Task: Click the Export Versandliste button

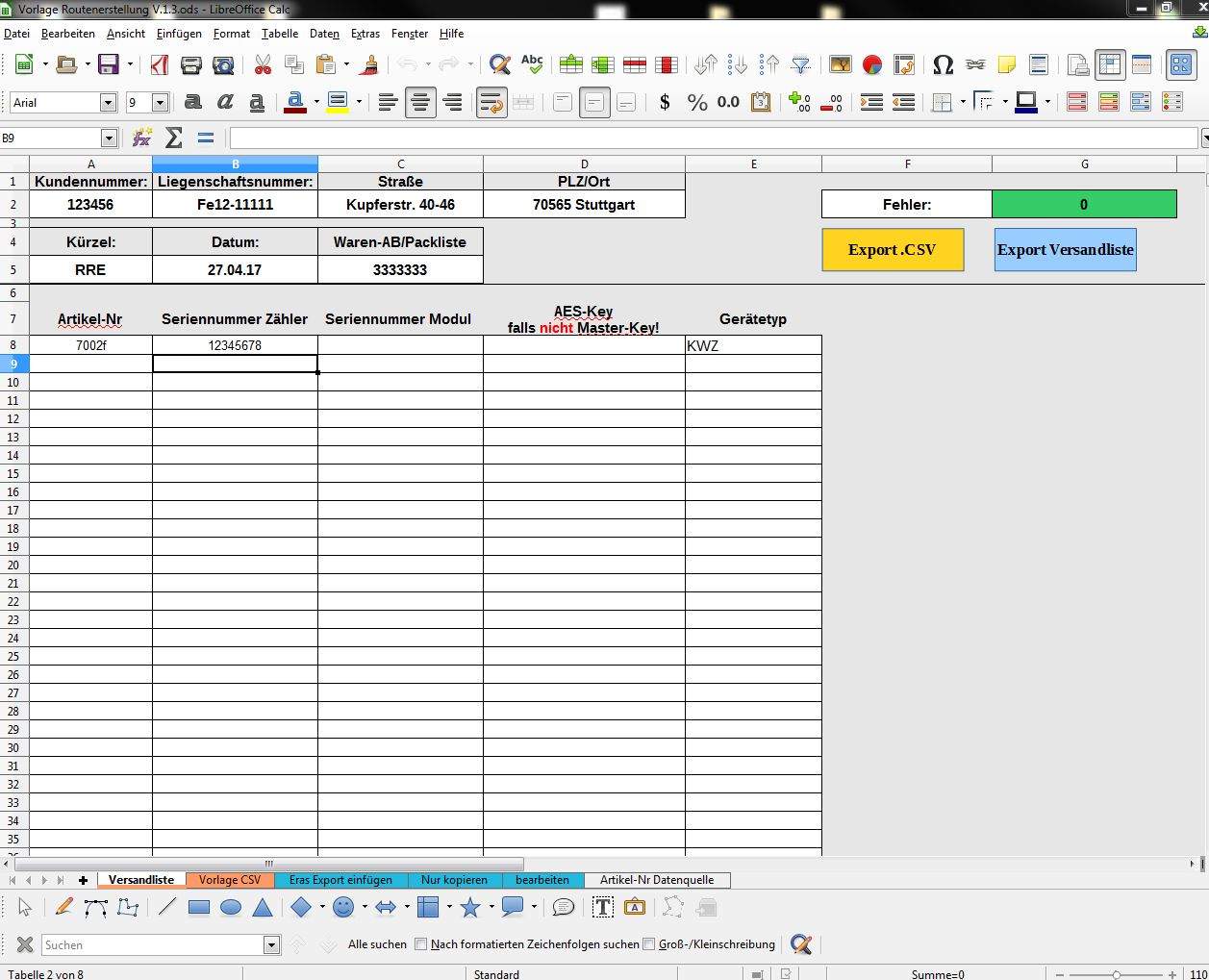Action: (x=1065, y=250)
